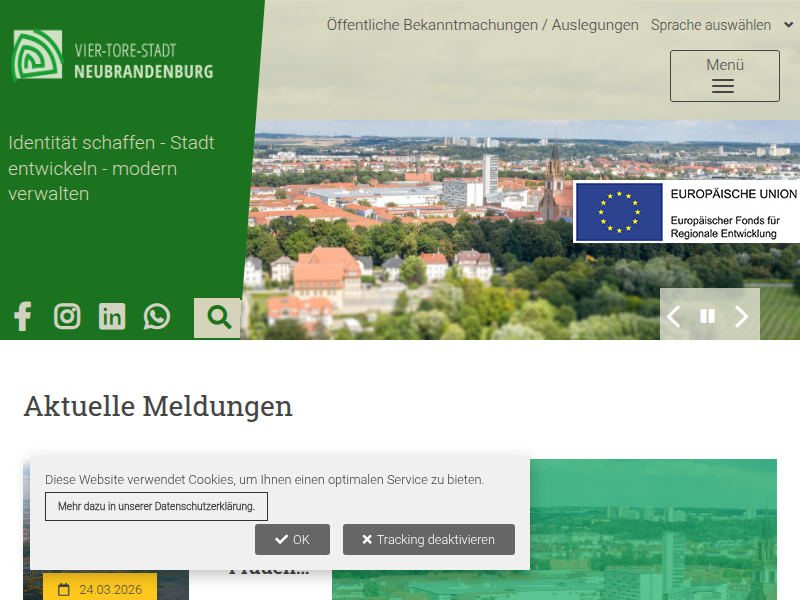Select the Aktuelle Meldungen heading

click(x=158, y=406)
